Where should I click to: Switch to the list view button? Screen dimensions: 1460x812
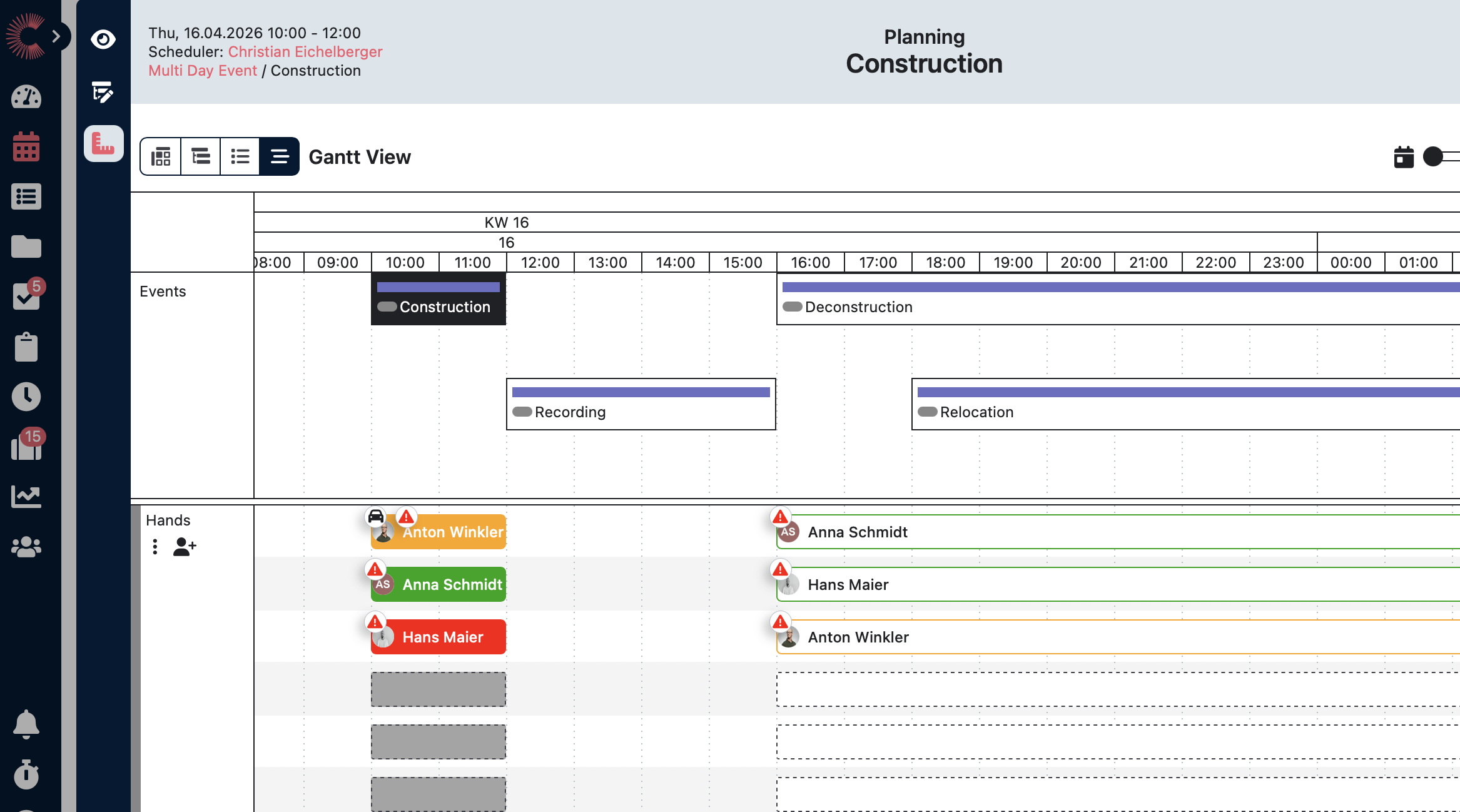pyautogui.click(x=240, y=156)
